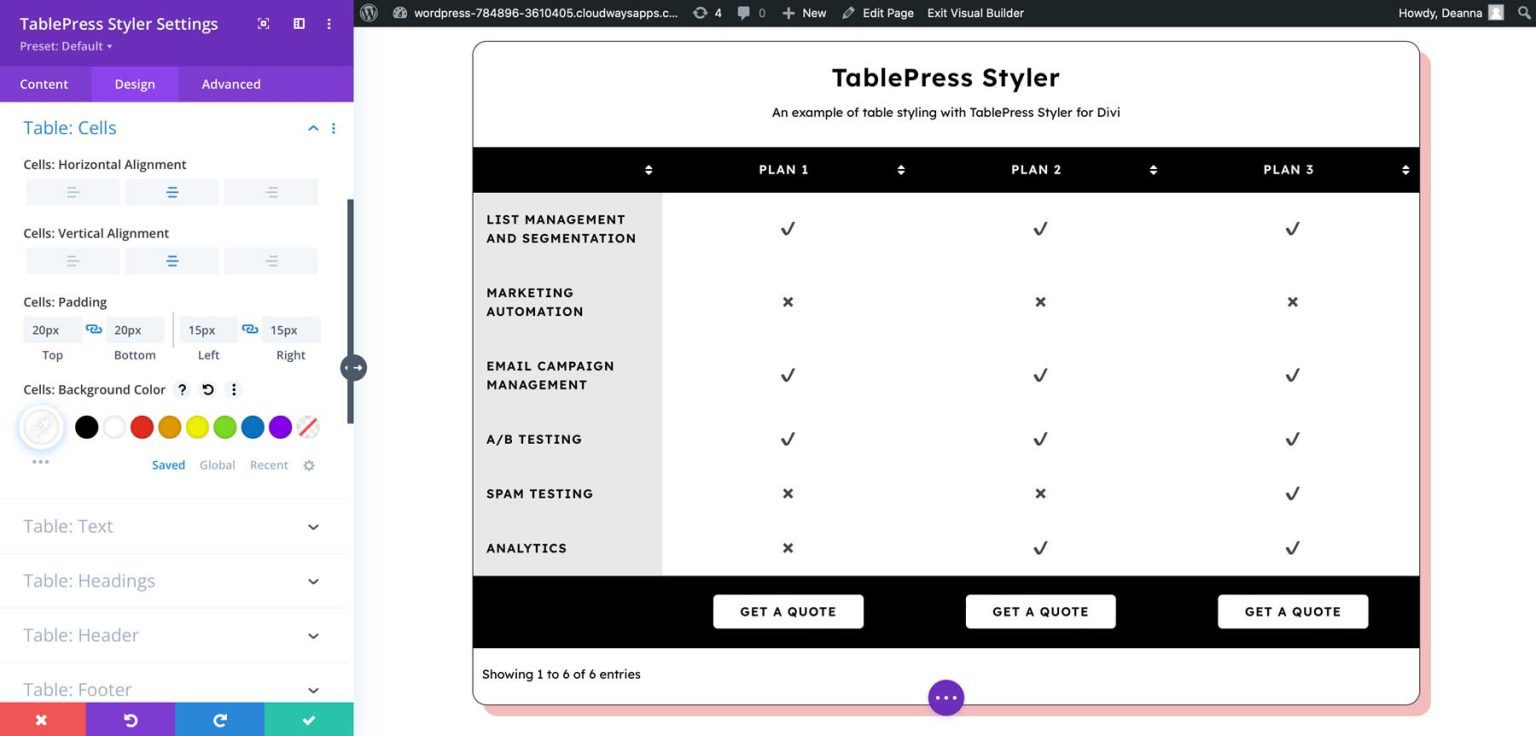This screenshot has height=736, width=1536.
Task: Pick the red background color swatch
Action: pos(141,427)
